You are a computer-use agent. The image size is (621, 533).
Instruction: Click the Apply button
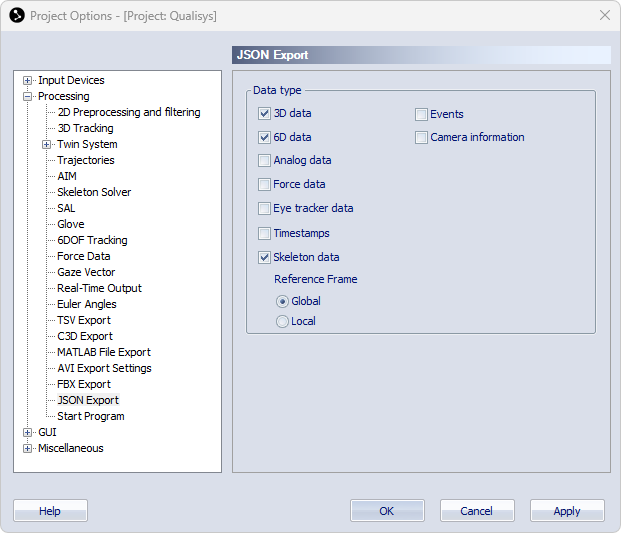click(567, 511)
